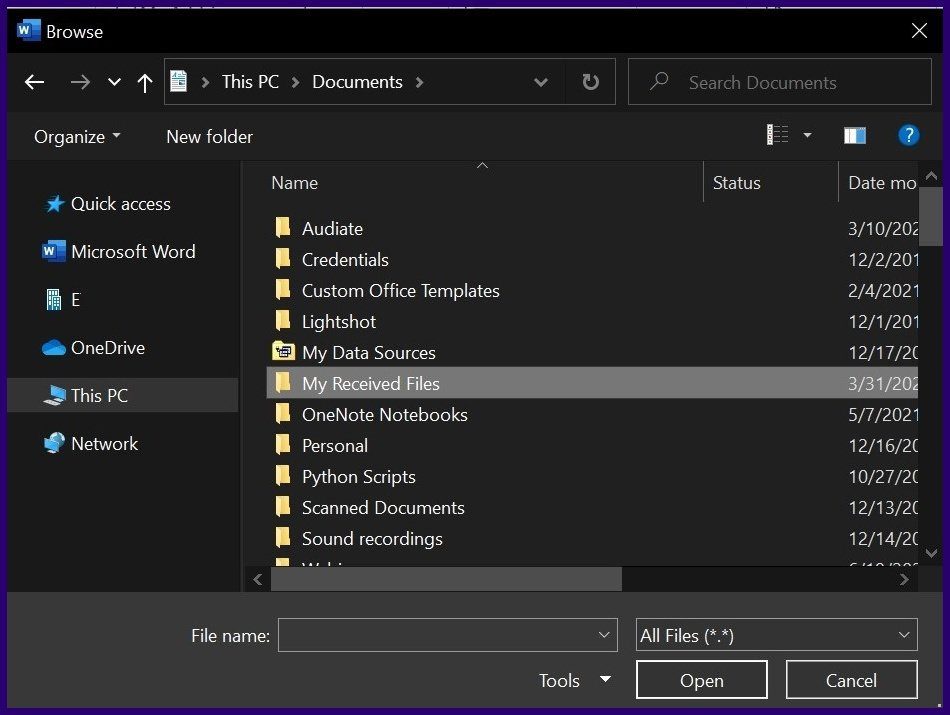Viewport: 950px width, 715px height.
Task: Click the document icon in address bar
Action: tap(179, 81)
